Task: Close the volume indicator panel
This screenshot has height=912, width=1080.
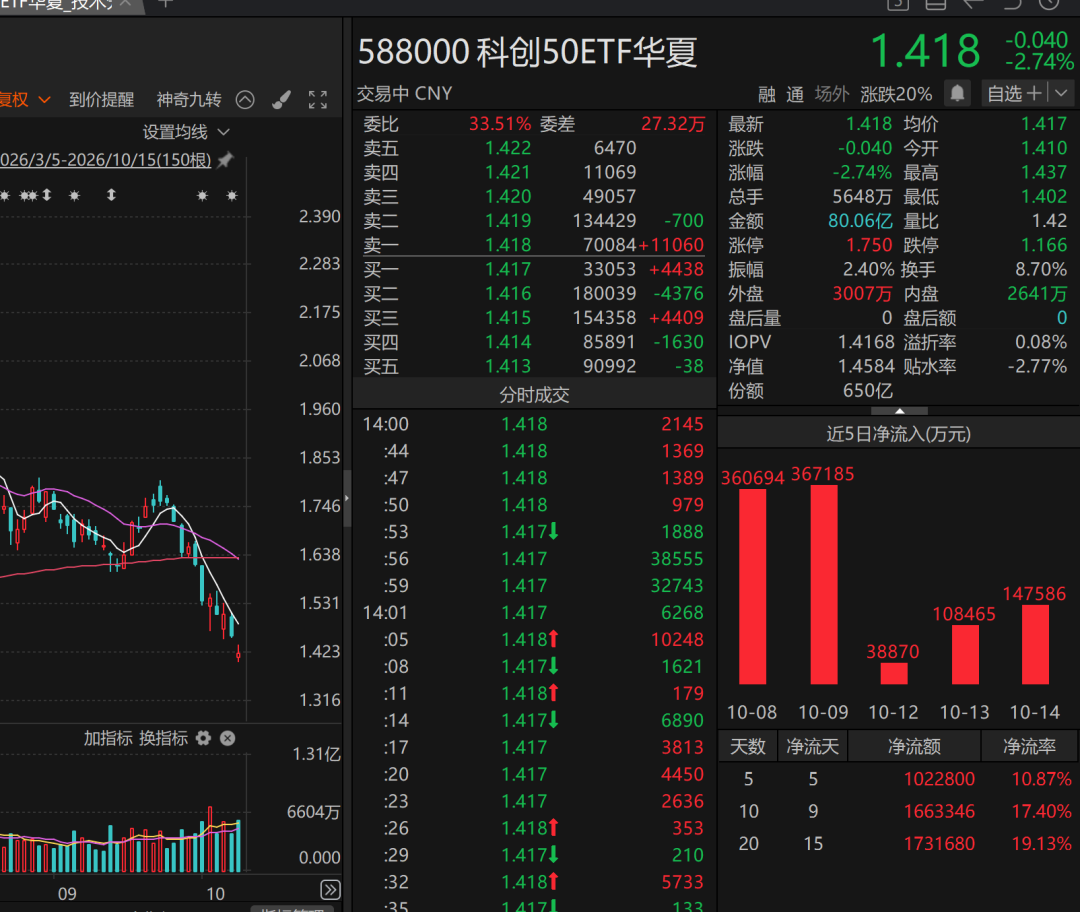Action: (227, 738)
